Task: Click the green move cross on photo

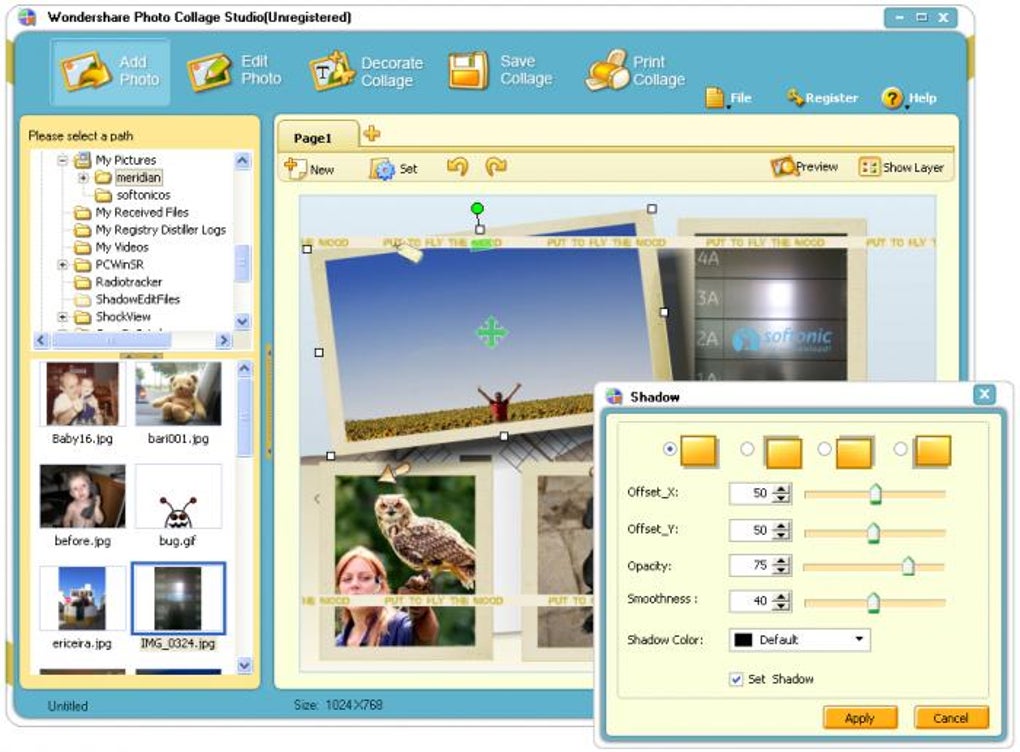Action: pos(491,332)
